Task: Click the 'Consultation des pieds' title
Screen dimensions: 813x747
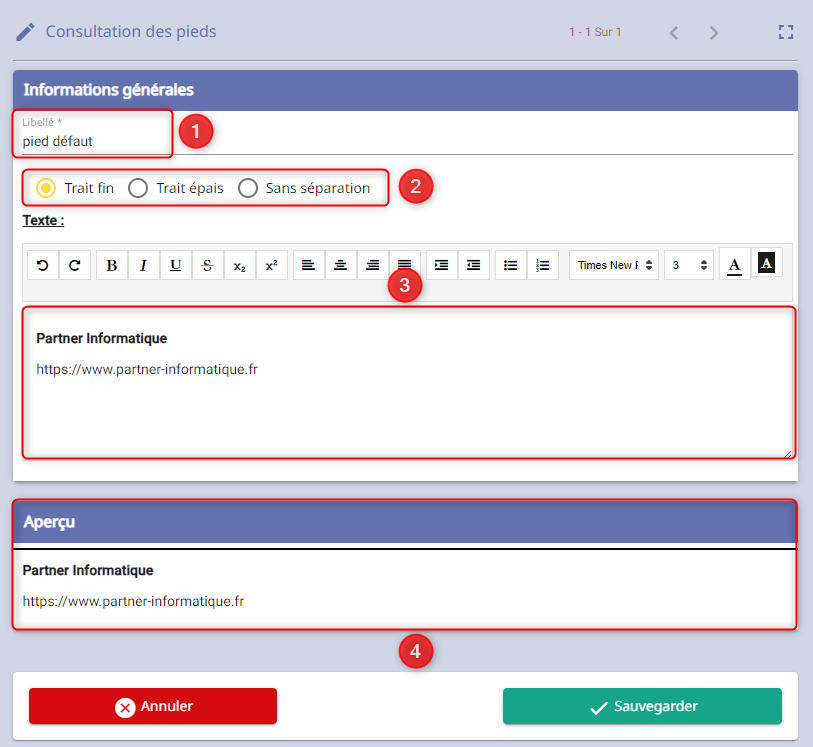Action: [x=131, y=32]
